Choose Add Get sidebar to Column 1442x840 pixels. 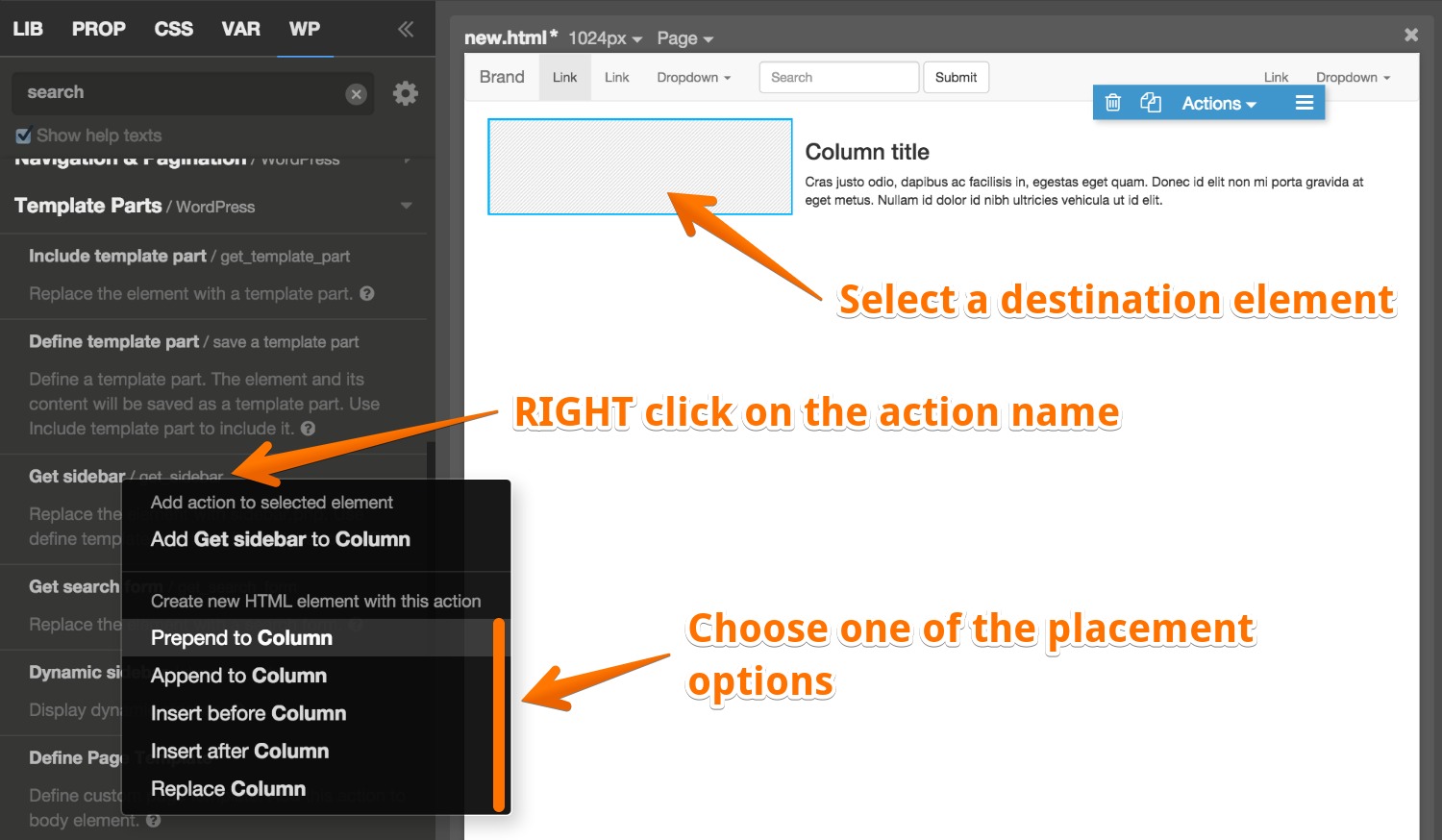point(281,539)
